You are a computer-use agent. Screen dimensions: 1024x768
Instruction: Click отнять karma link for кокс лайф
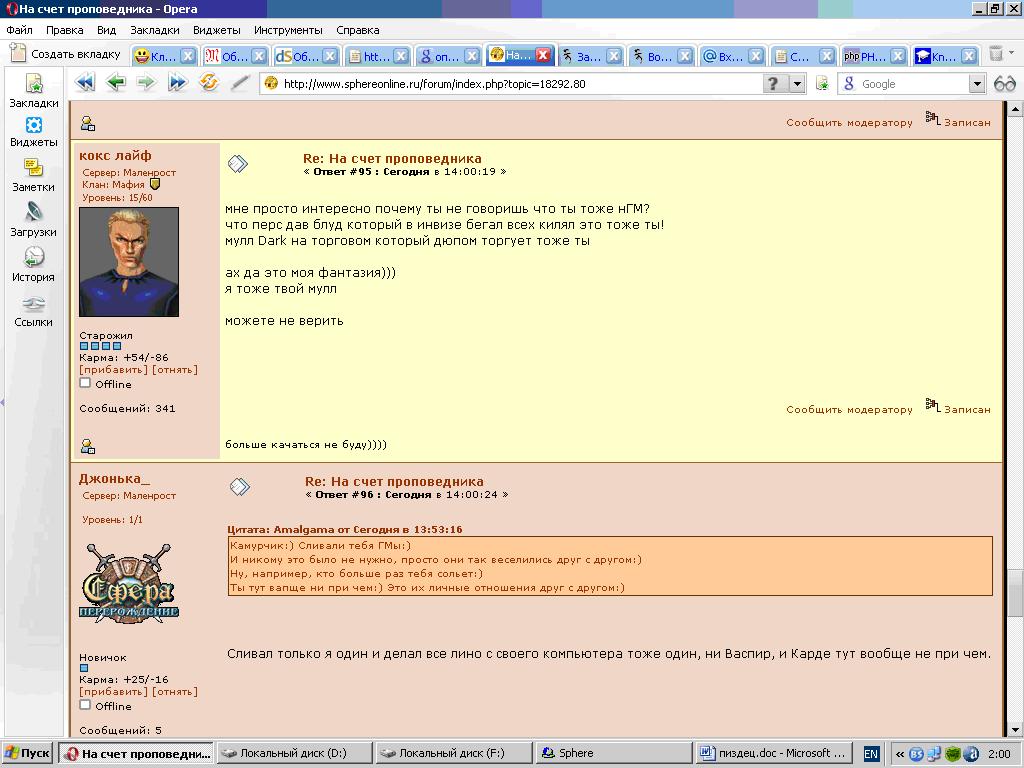click(x=175, y=370)
